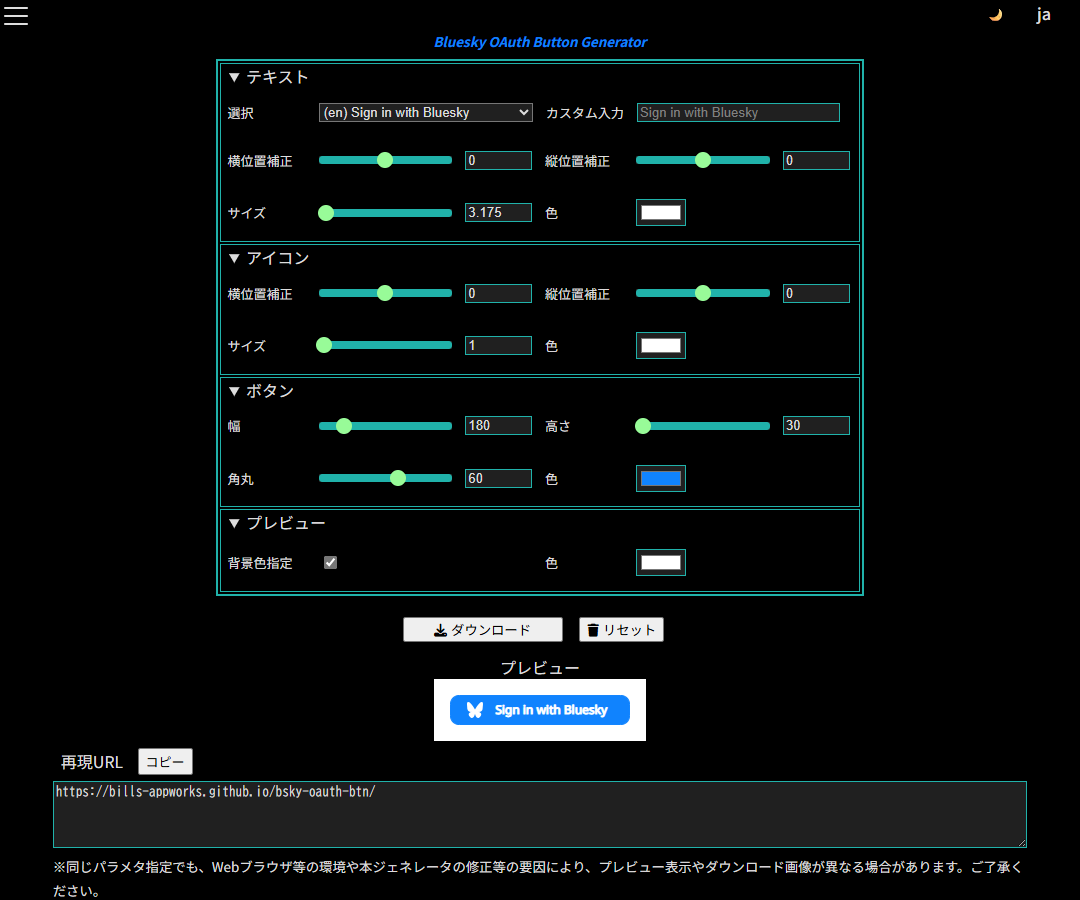Click the reset button with trash icon
The width and height of the screenshot is (1080, 900).
(621, 629)
